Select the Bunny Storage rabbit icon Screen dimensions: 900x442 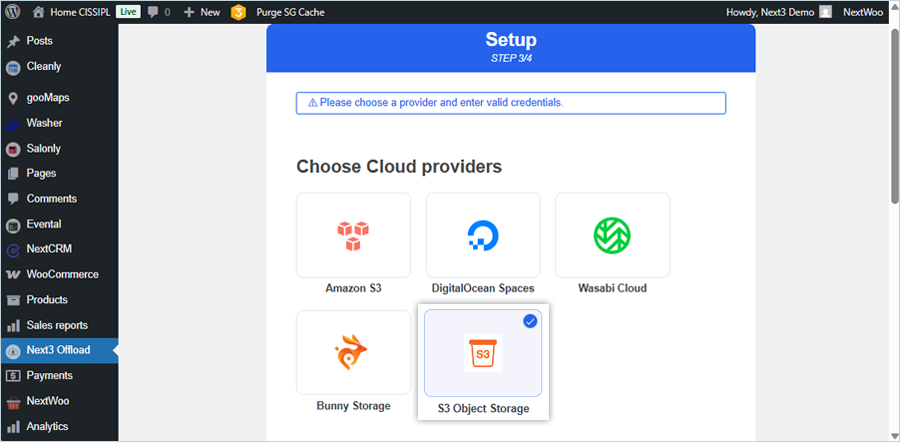pos(353,353)
